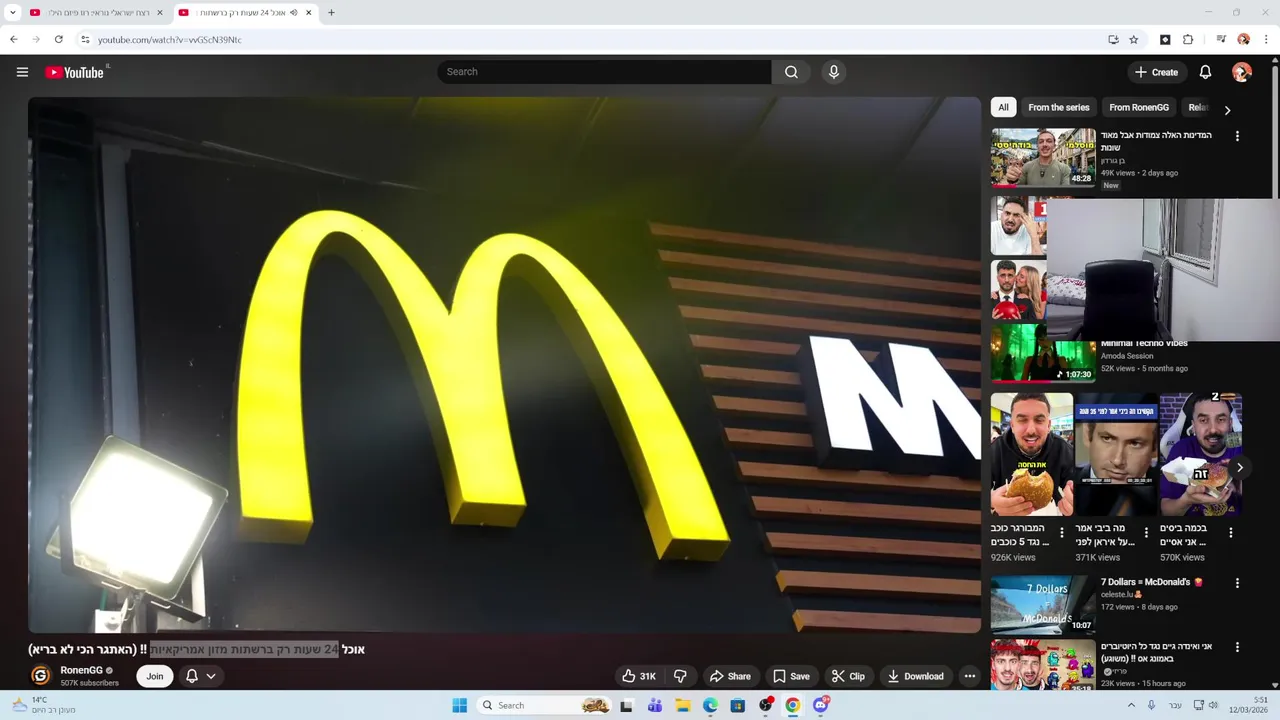The image size is (1280, 720).
Task: Share this video
Action: (x=729, y=676)
